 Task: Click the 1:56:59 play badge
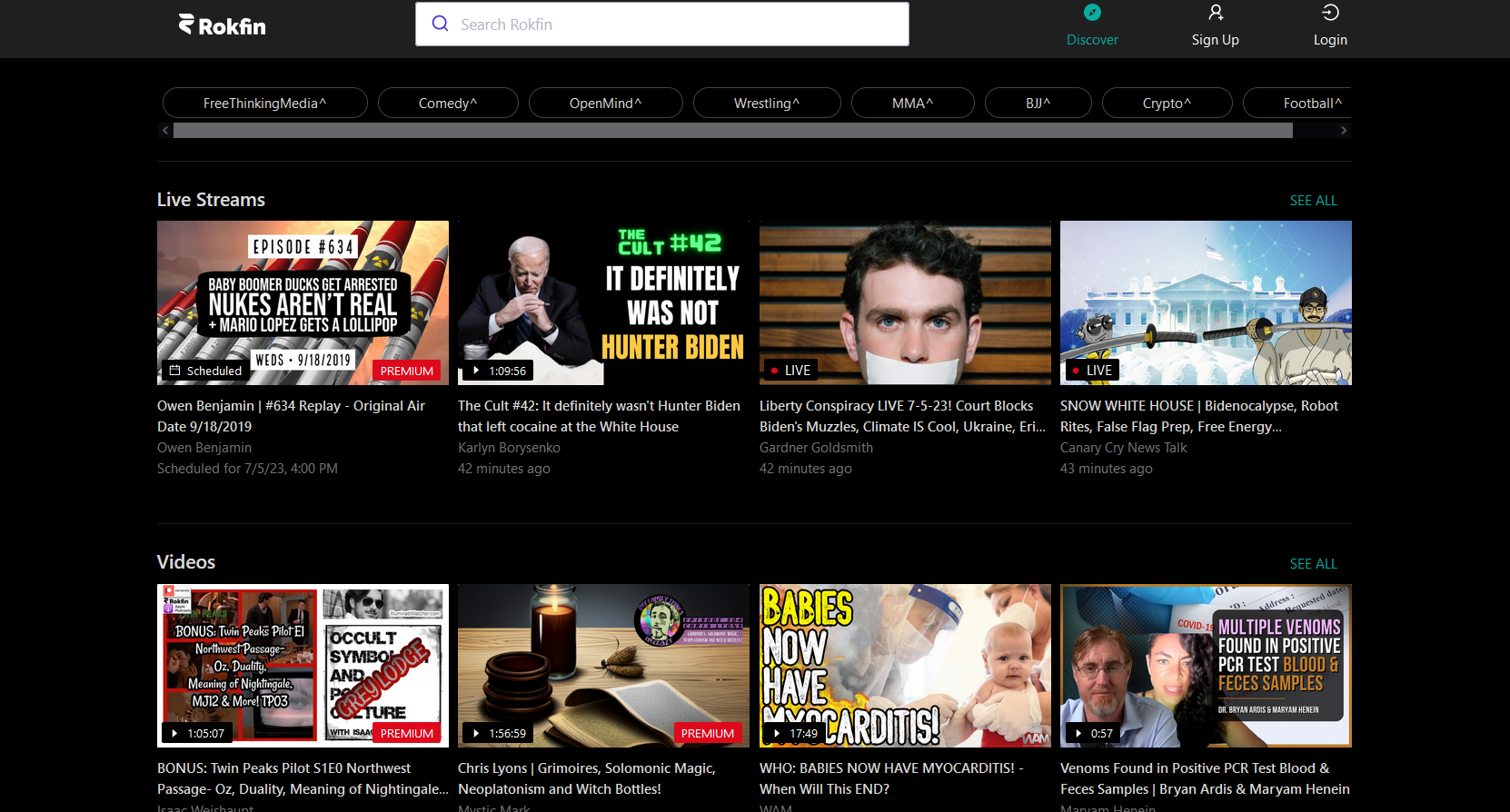[x=498, y=733]
